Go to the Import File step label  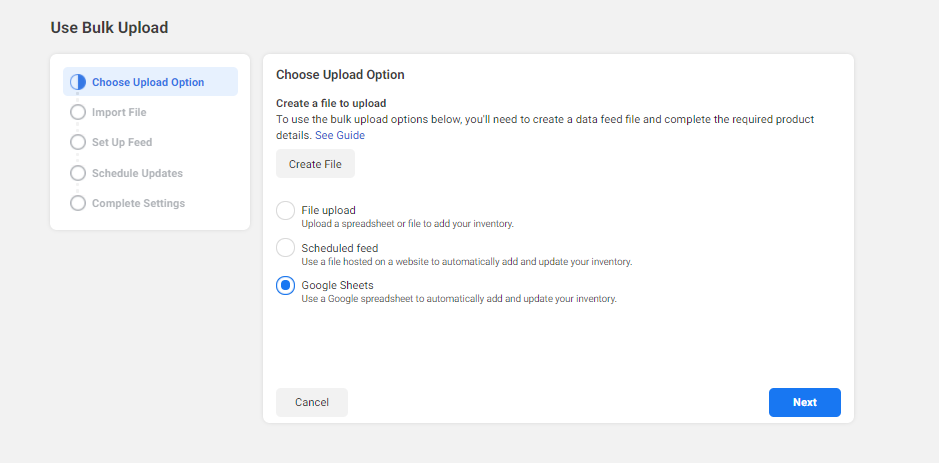pyautogui.click(x=119, y=112)
